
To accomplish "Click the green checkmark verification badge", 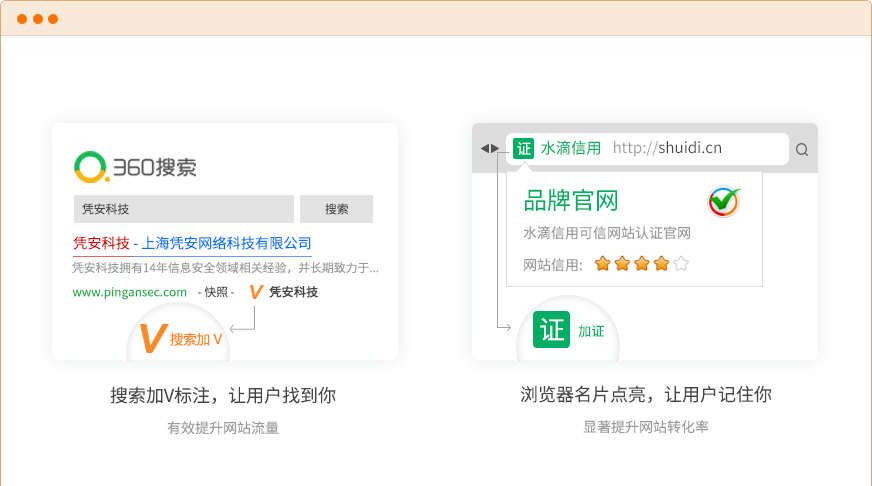I will (724, 201).
